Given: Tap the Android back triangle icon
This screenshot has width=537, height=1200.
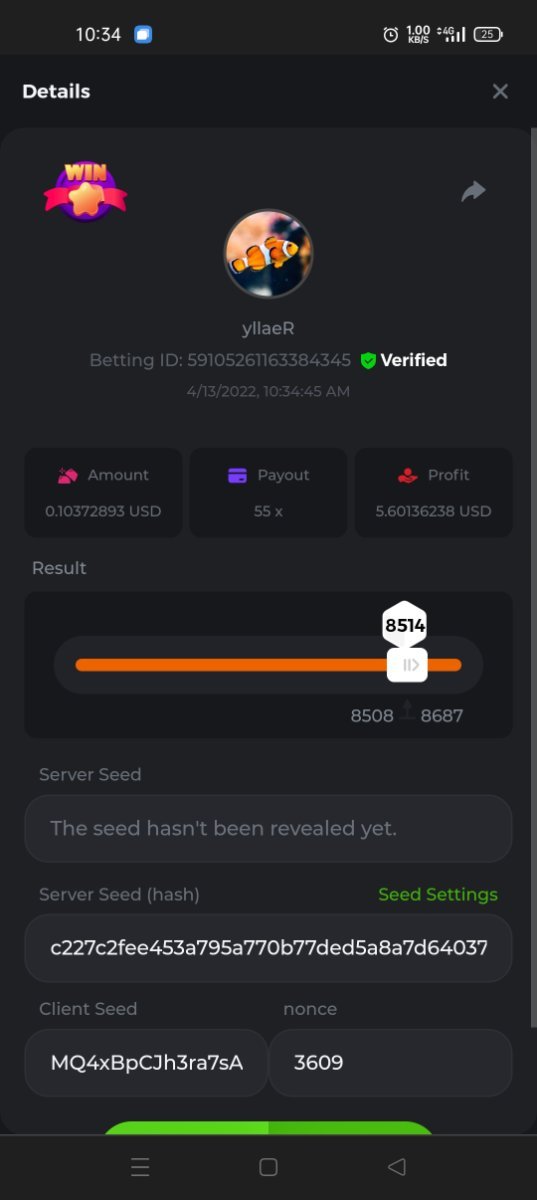Looking at the screenshot, I should (x=397, y=1167).
